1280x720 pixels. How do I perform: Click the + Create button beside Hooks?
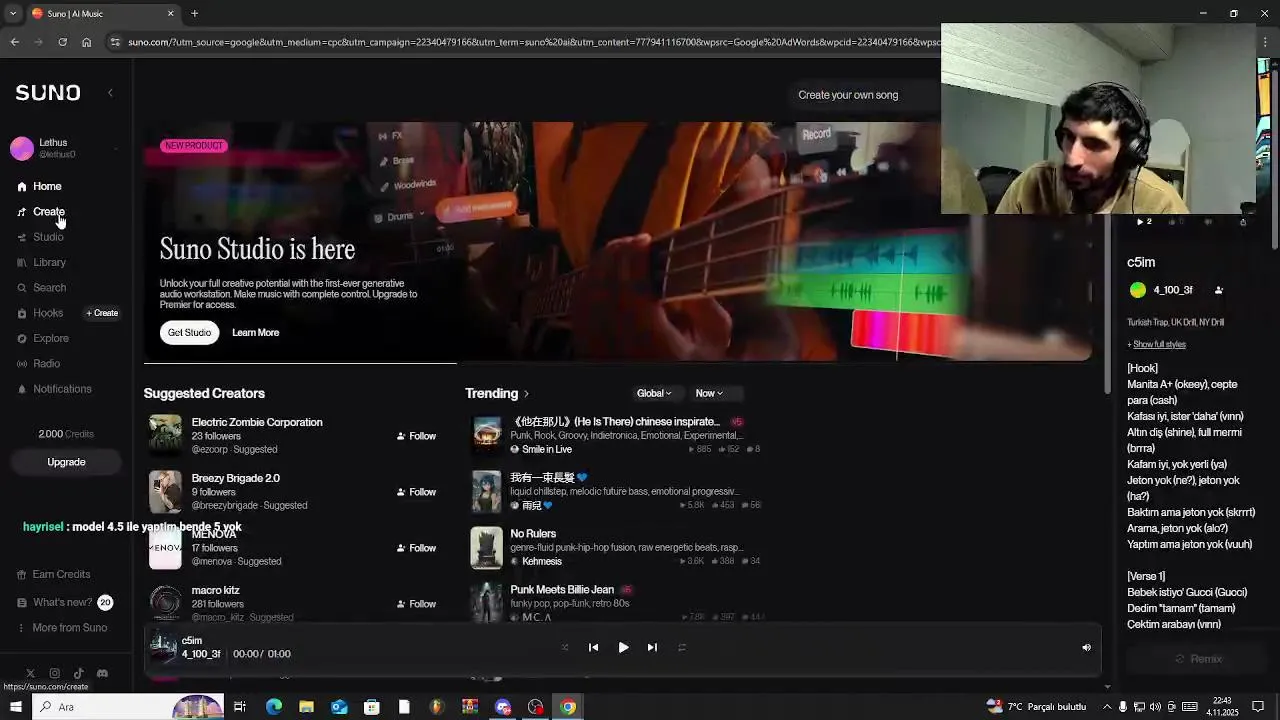102,313
